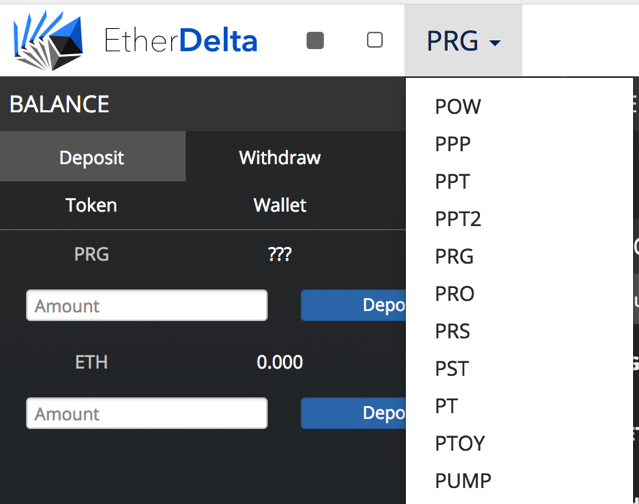
Task: Choose PT token from dropdown
Action: tap(446, 406)
